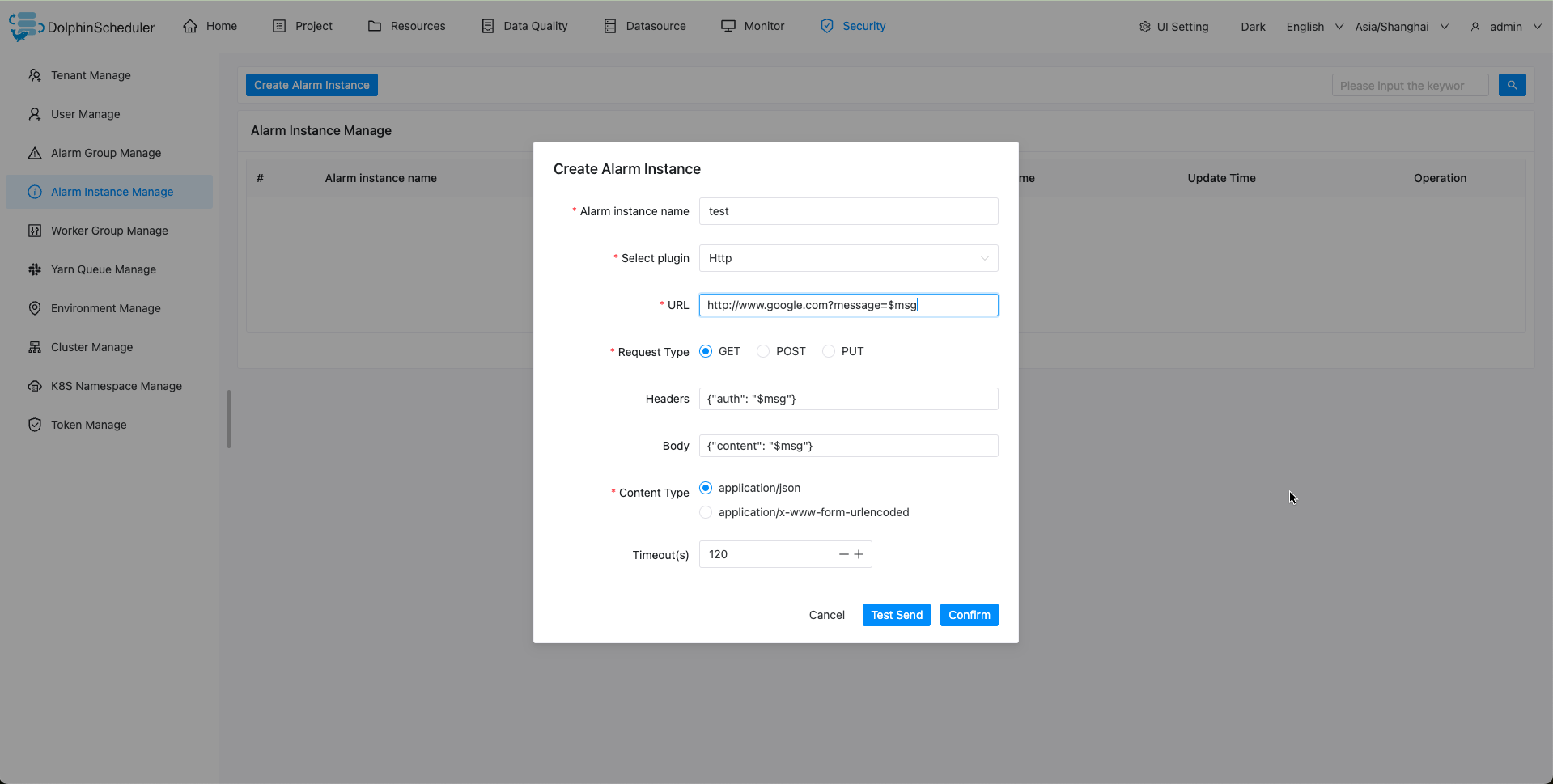Open the Data Quality menu
This screenshot has width=1553, height=784.
(524, 26)
